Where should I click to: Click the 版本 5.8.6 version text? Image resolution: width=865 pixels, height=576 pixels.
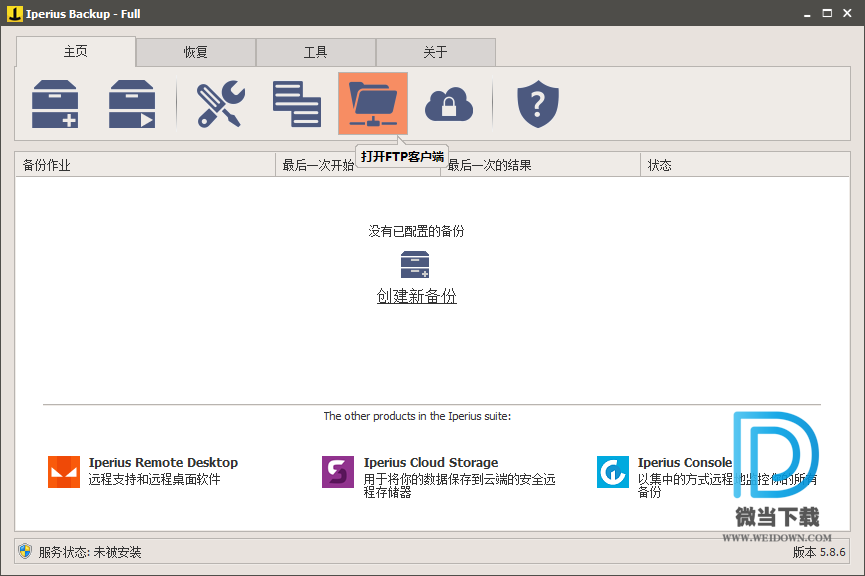(819, 552)
